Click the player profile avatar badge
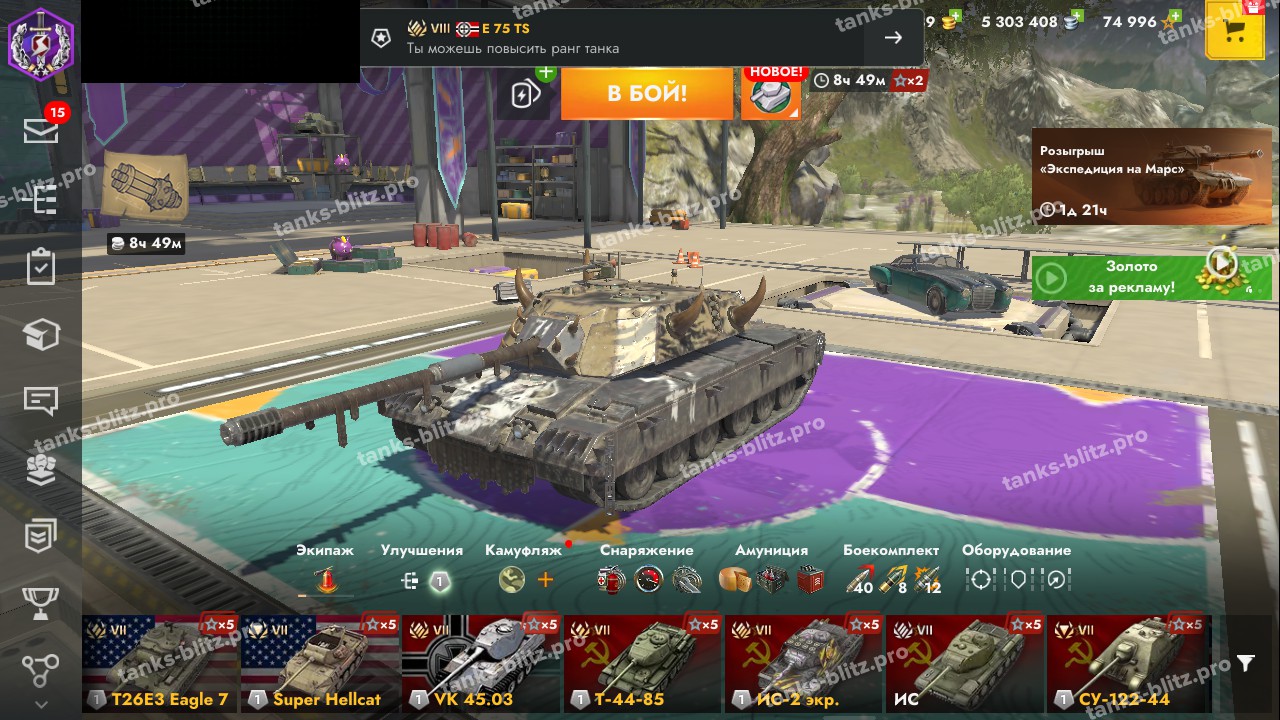 (41, 41)
